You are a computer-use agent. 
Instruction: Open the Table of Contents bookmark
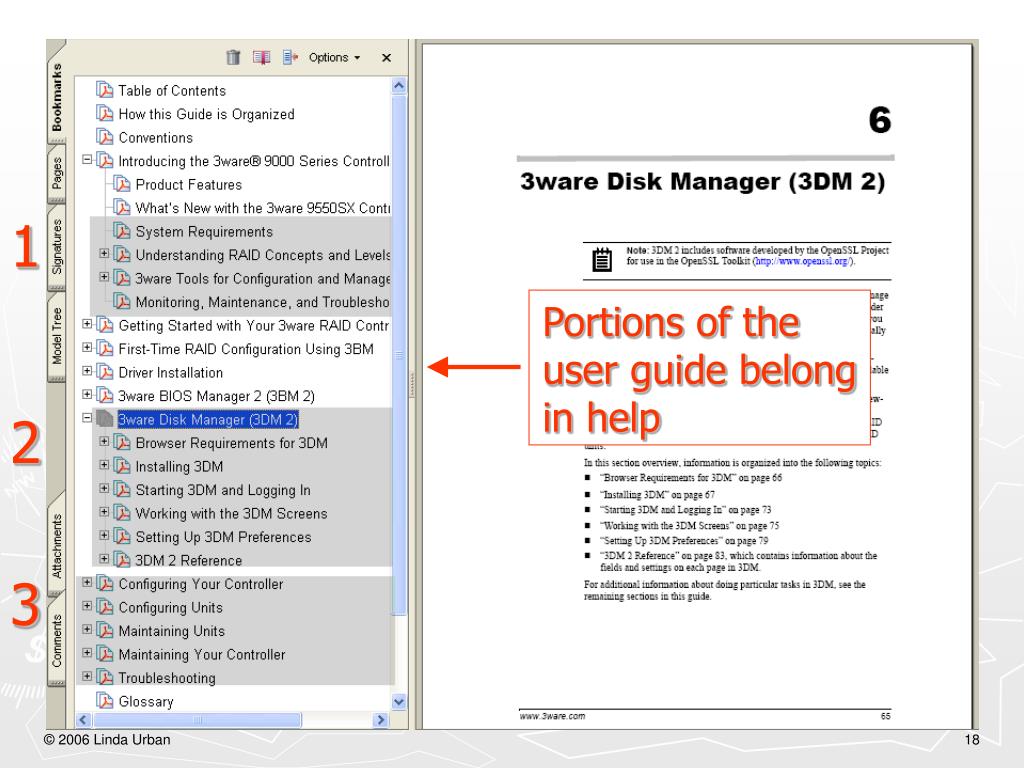click(x=172, y=90)
